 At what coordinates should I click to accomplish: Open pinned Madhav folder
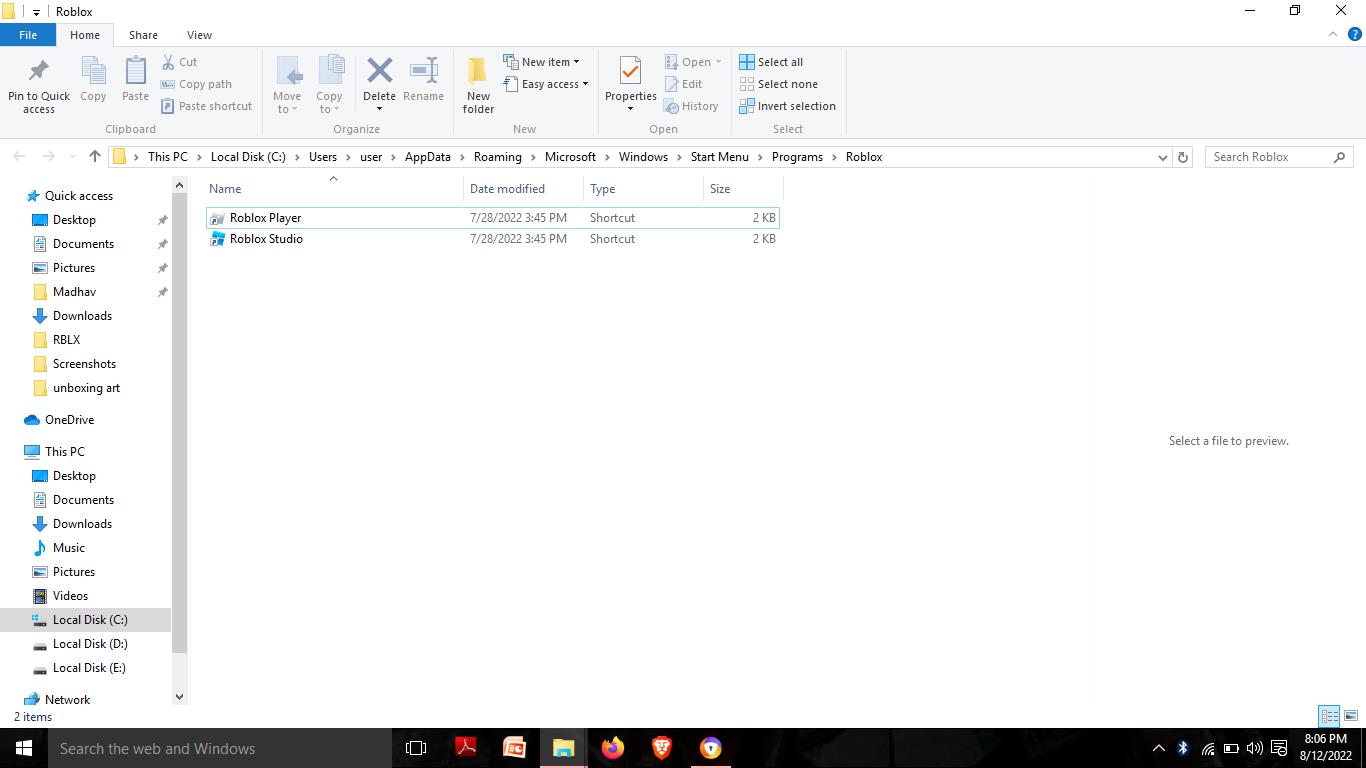point(74,292)
